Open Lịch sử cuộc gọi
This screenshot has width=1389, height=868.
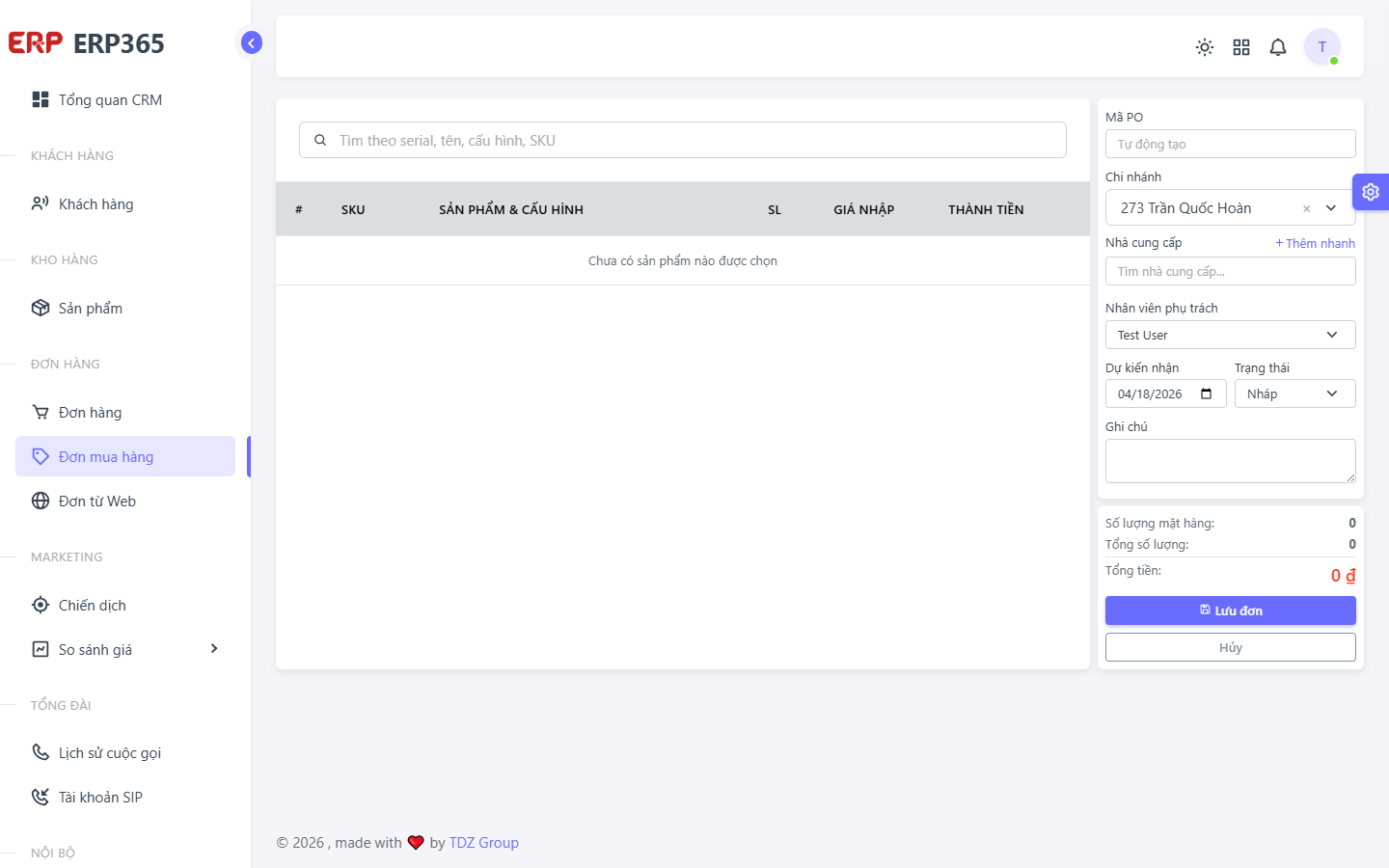125,752
